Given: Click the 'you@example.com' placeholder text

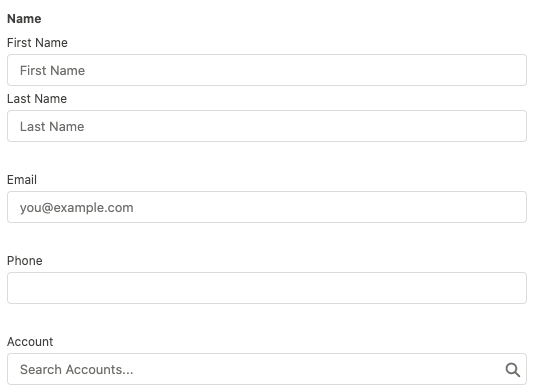Looking at the screenshot, I should [77, 208].
